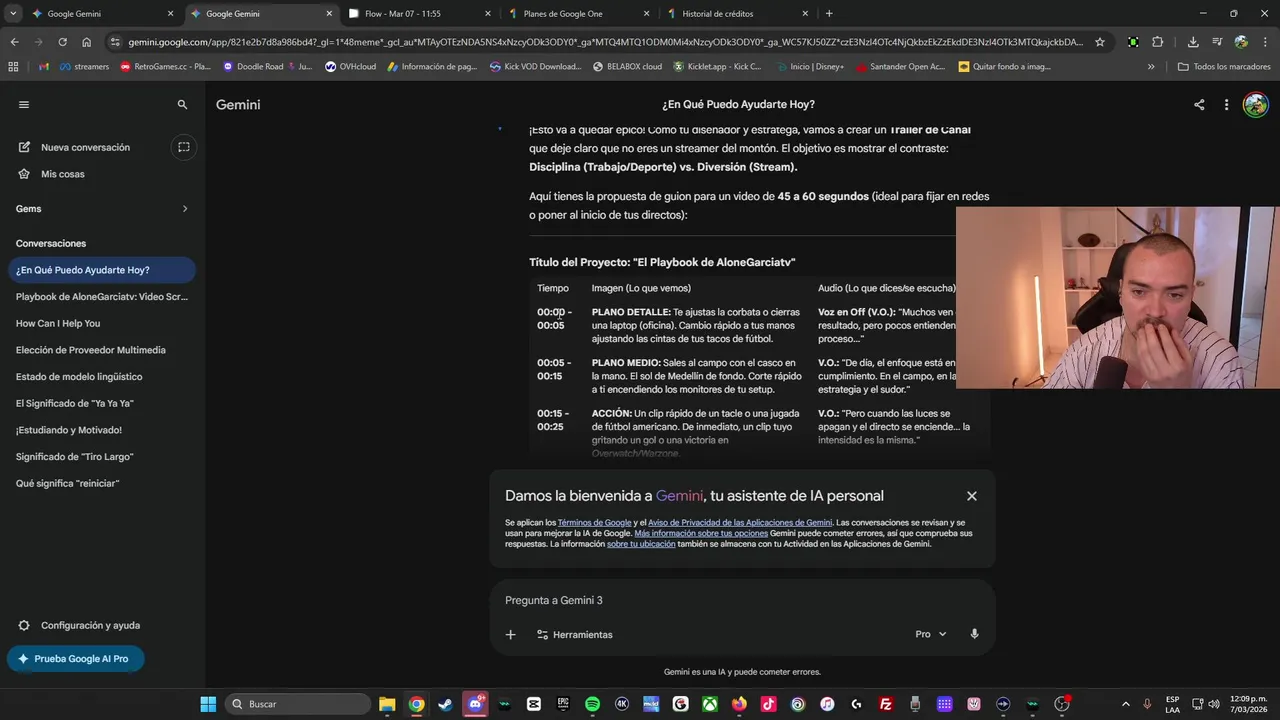The height and width of the screenshot is (720, 1280).
Task: Open Más información sobre tus opciones link
Action: [x=701, y=533]
